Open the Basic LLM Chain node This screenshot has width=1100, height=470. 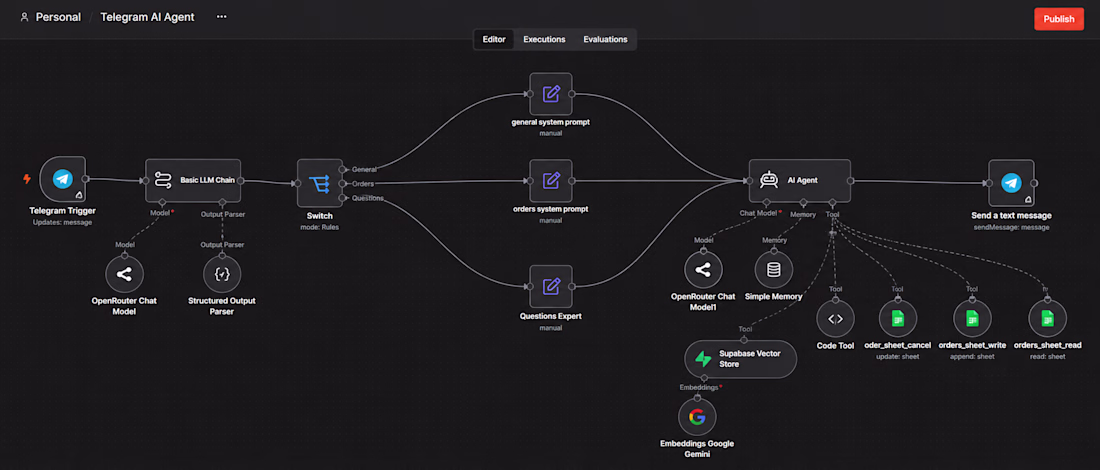click(x=193, y=181)
